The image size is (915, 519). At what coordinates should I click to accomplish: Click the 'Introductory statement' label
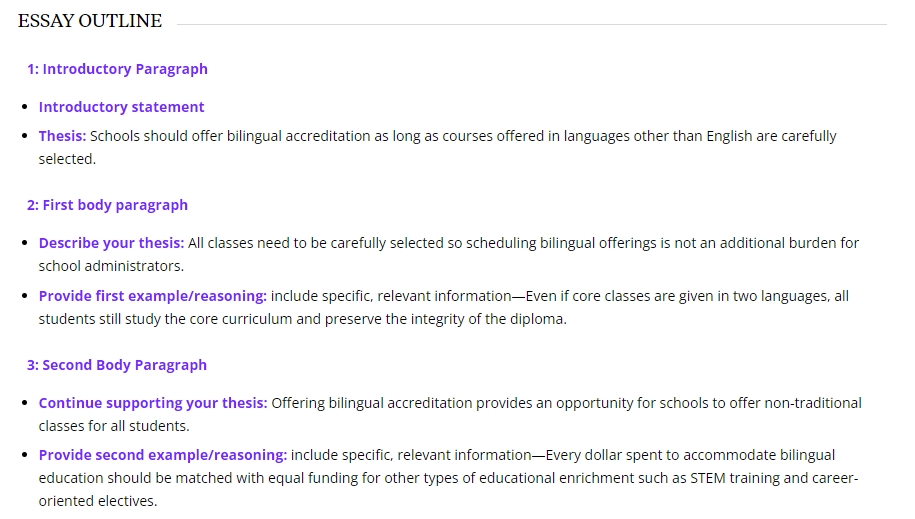tap(121, 107)
